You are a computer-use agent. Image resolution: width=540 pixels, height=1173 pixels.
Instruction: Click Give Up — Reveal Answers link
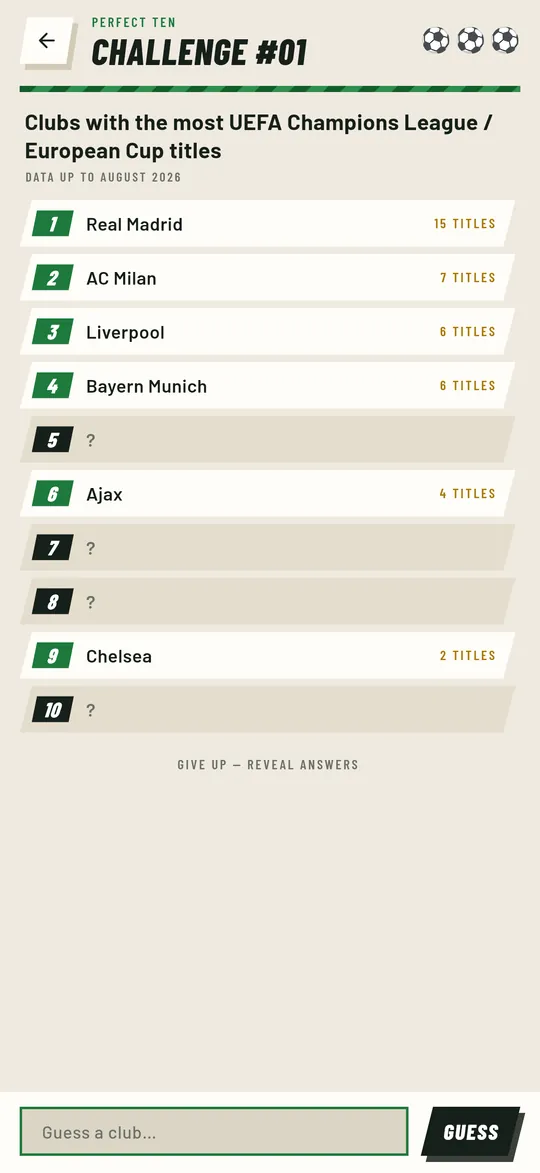point(268,765)
